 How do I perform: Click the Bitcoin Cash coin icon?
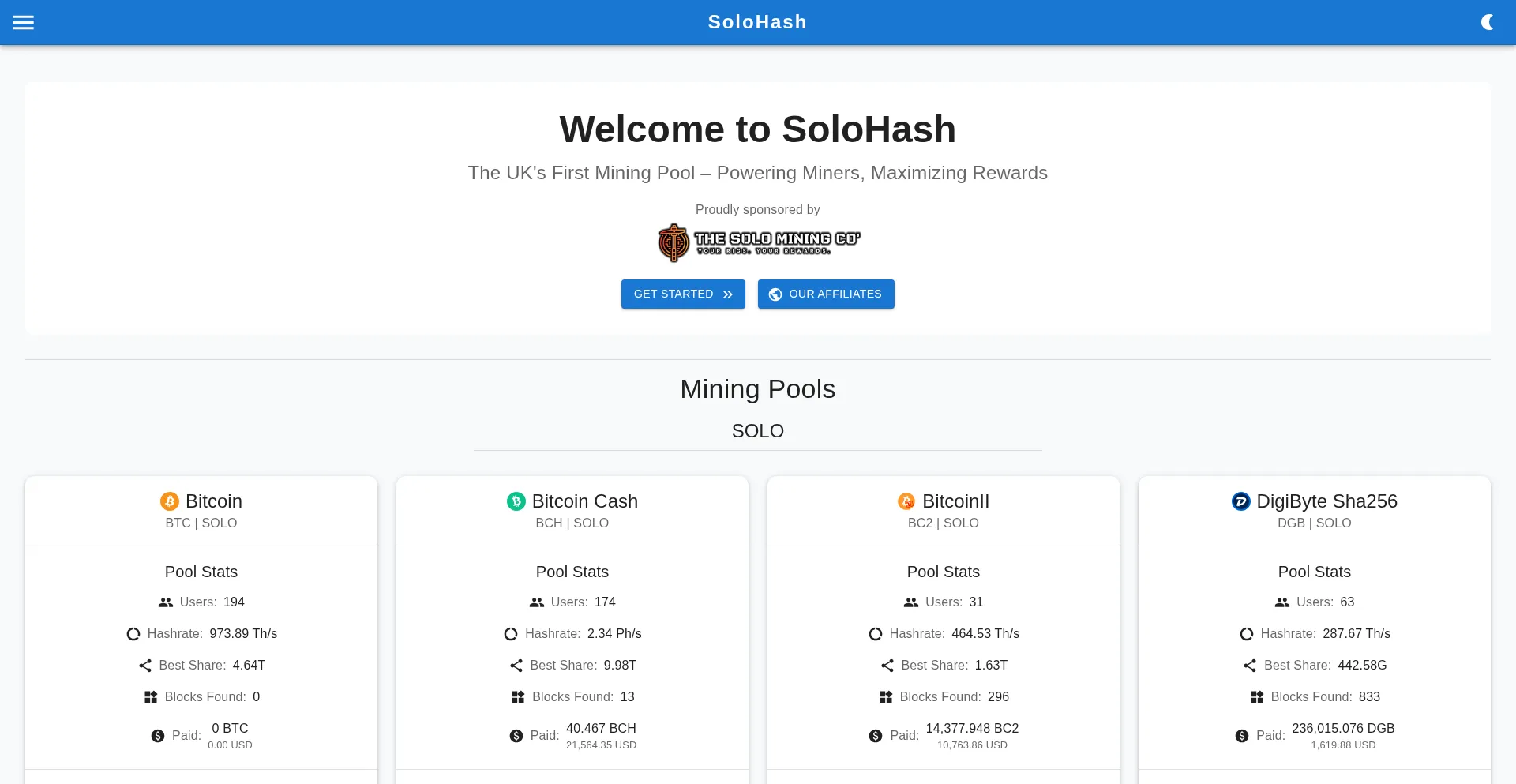click(516, 501)
